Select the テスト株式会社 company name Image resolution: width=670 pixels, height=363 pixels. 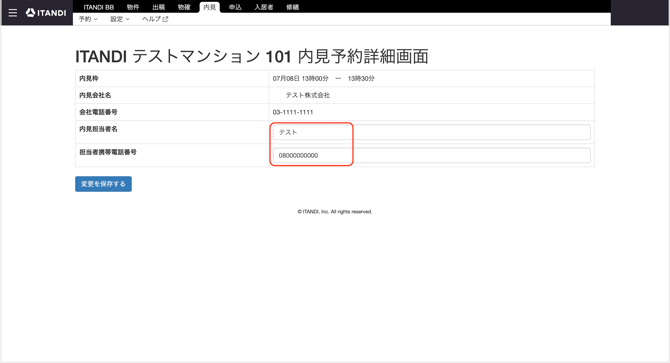(308, 95)
